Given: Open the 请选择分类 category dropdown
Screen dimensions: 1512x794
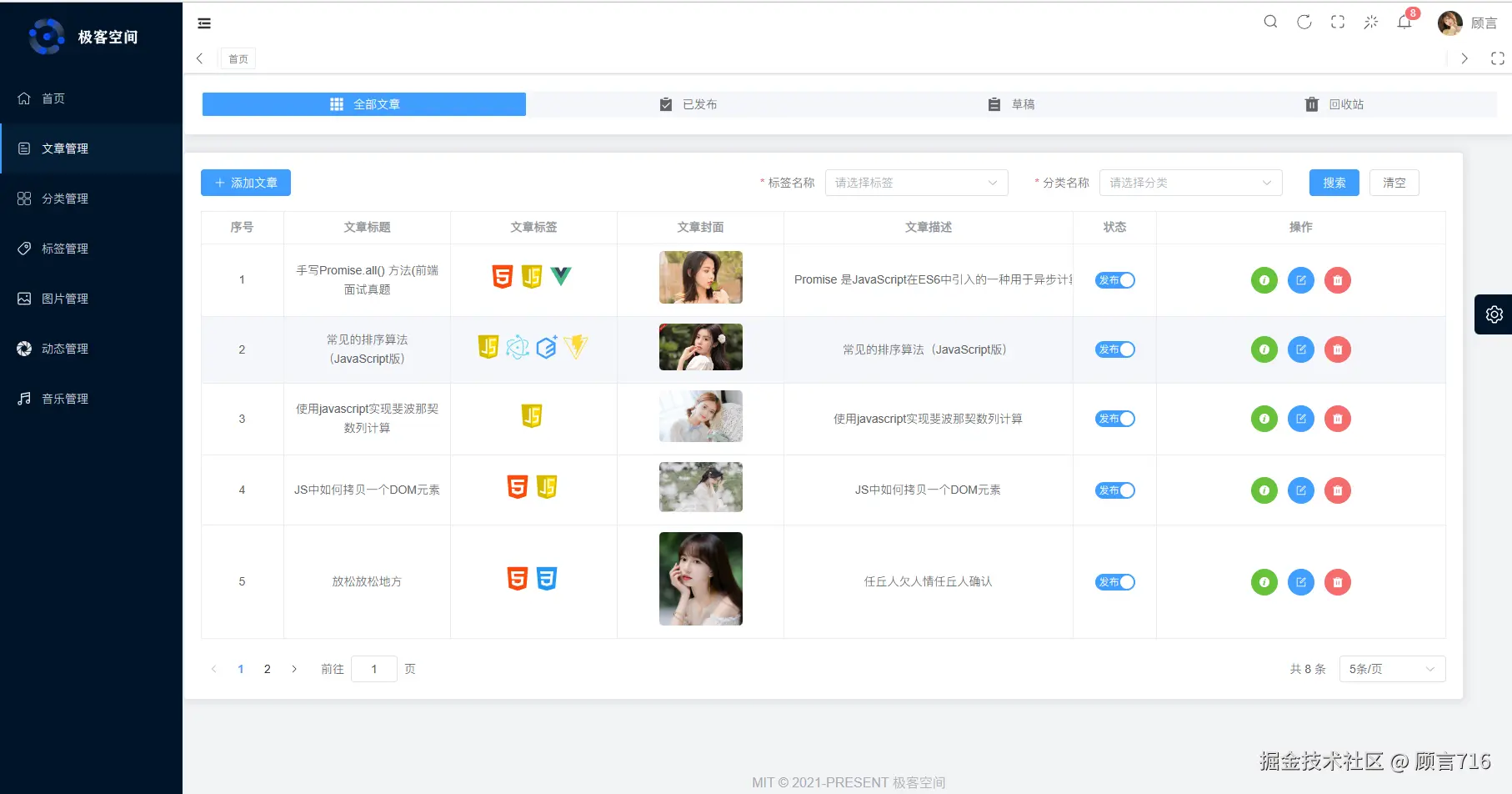Looking at the screenshot, I should [1190, 183].
